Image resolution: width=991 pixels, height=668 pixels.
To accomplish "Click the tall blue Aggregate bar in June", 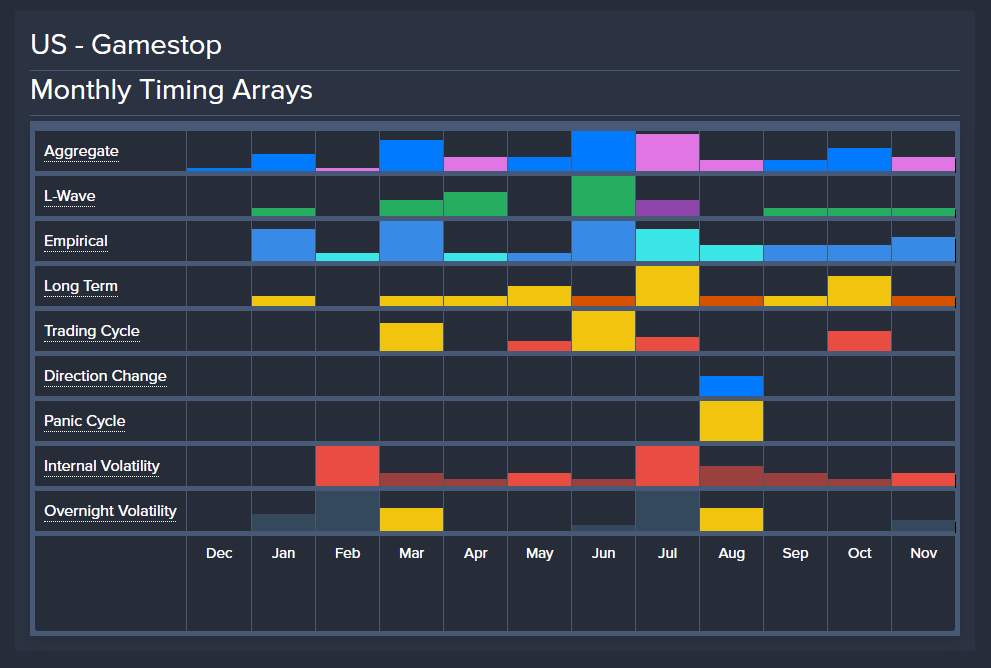I will [x=604, y=151].
